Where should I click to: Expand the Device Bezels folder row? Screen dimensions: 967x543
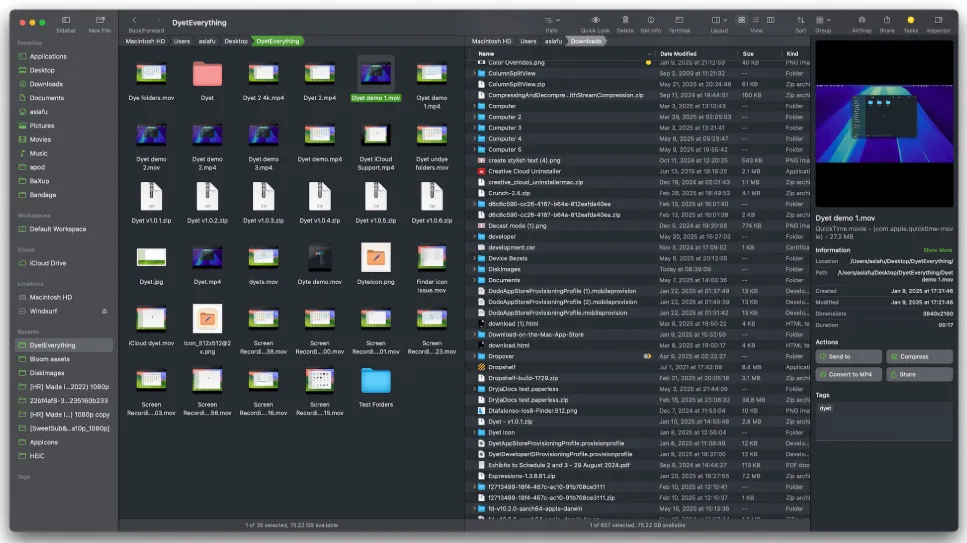click(474, 259)
